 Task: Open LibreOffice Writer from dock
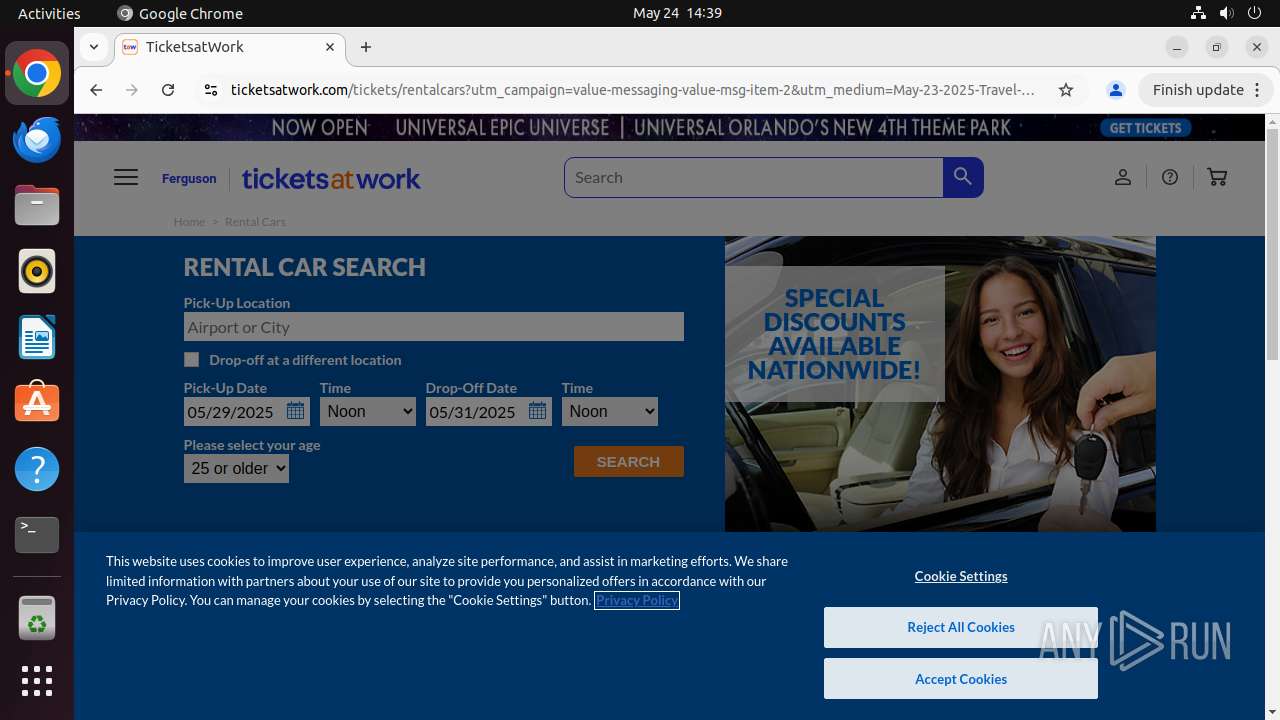(37, 337)
